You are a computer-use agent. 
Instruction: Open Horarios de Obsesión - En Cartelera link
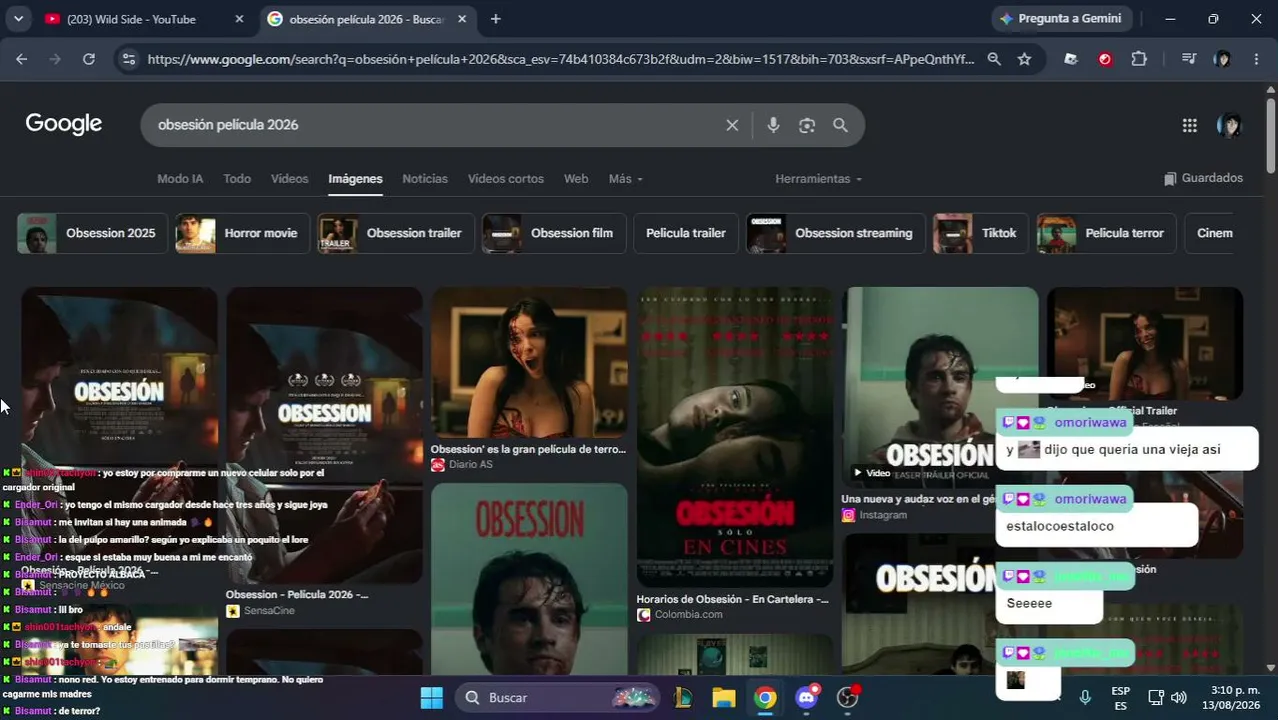(733, 599)
